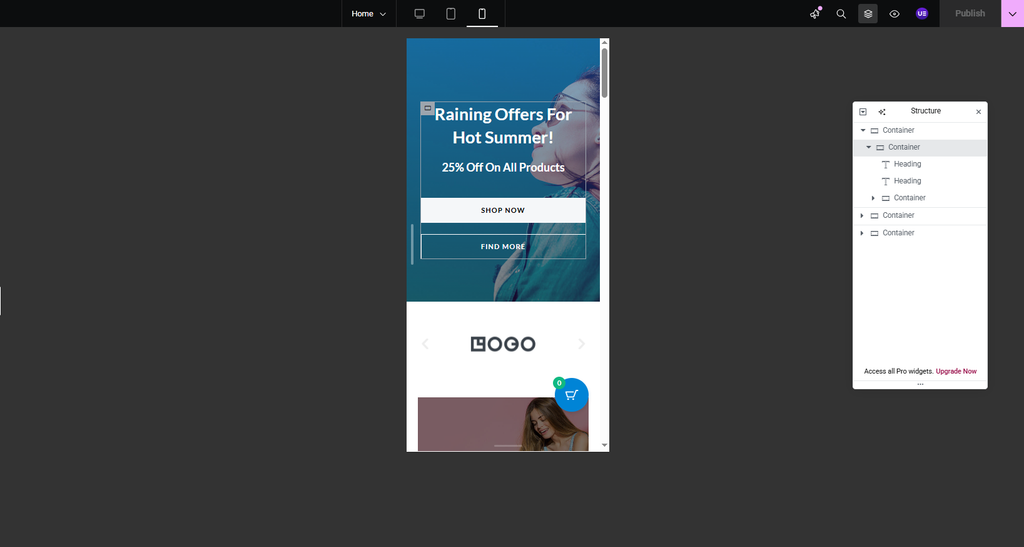Go to previous logo in carousel
The height and width of the screenshot is (547, 1024).
pyautogui.click(x=425, y=344)
